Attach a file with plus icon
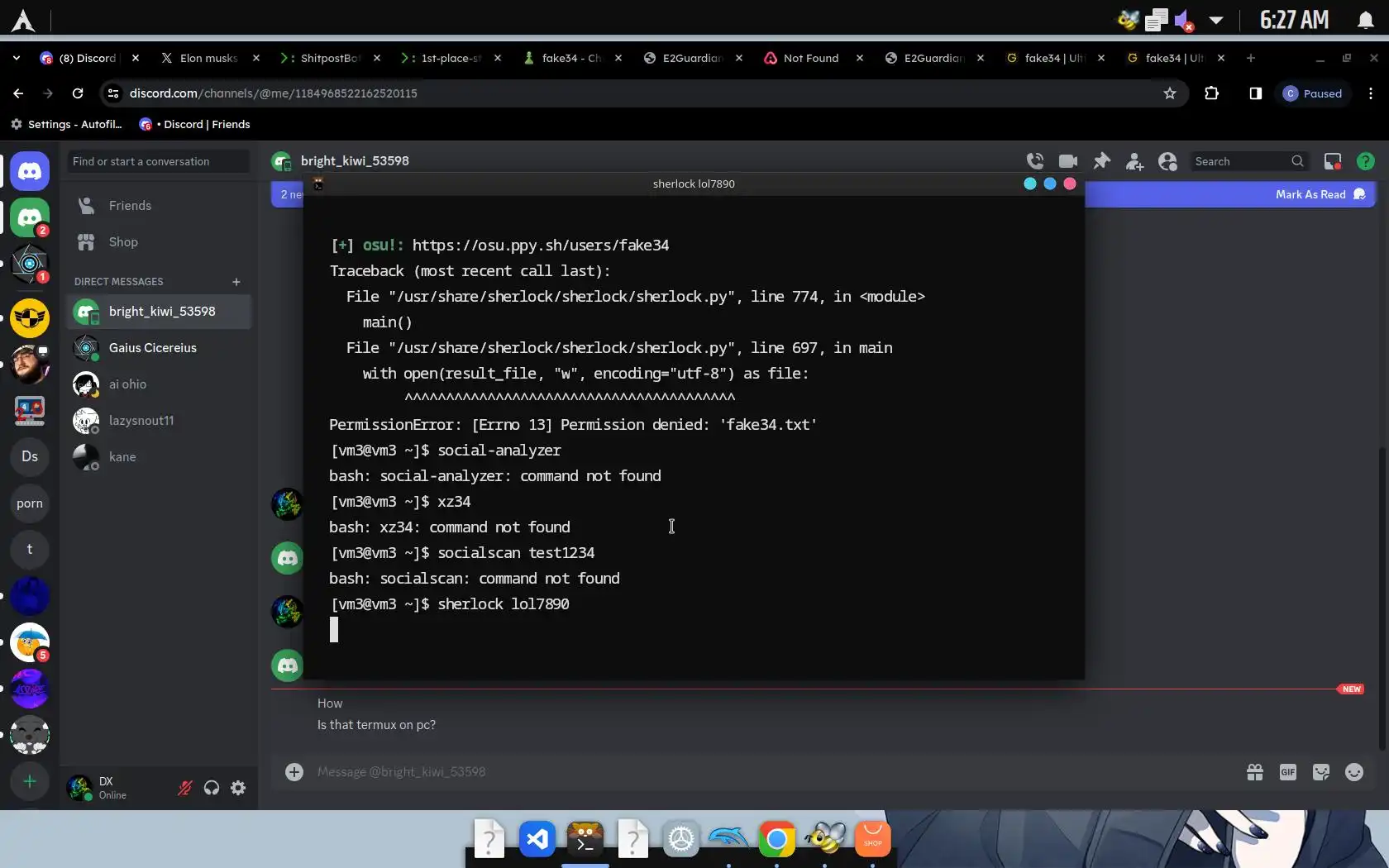This screenshot has height=868, width=1389. click(x=294, y=772)
